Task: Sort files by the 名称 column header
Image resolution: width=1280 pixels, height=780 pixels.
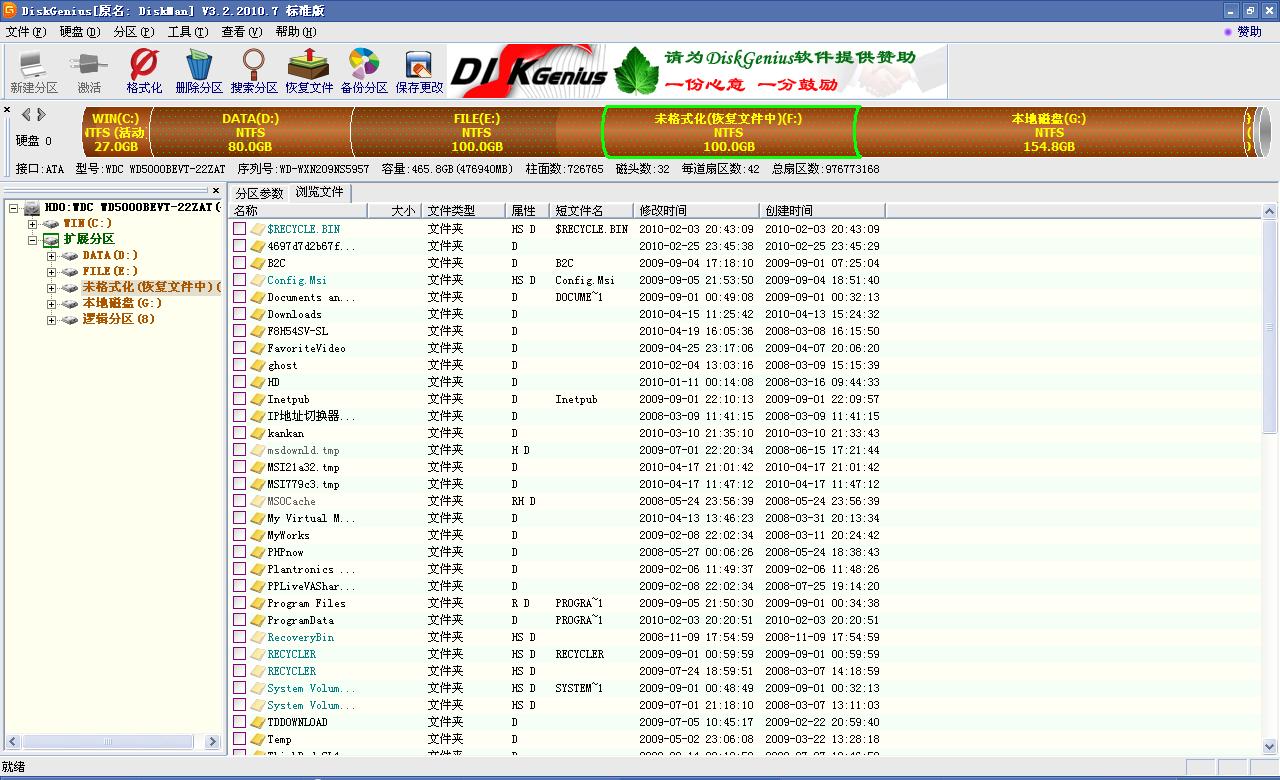Action: tap(299, 211)
